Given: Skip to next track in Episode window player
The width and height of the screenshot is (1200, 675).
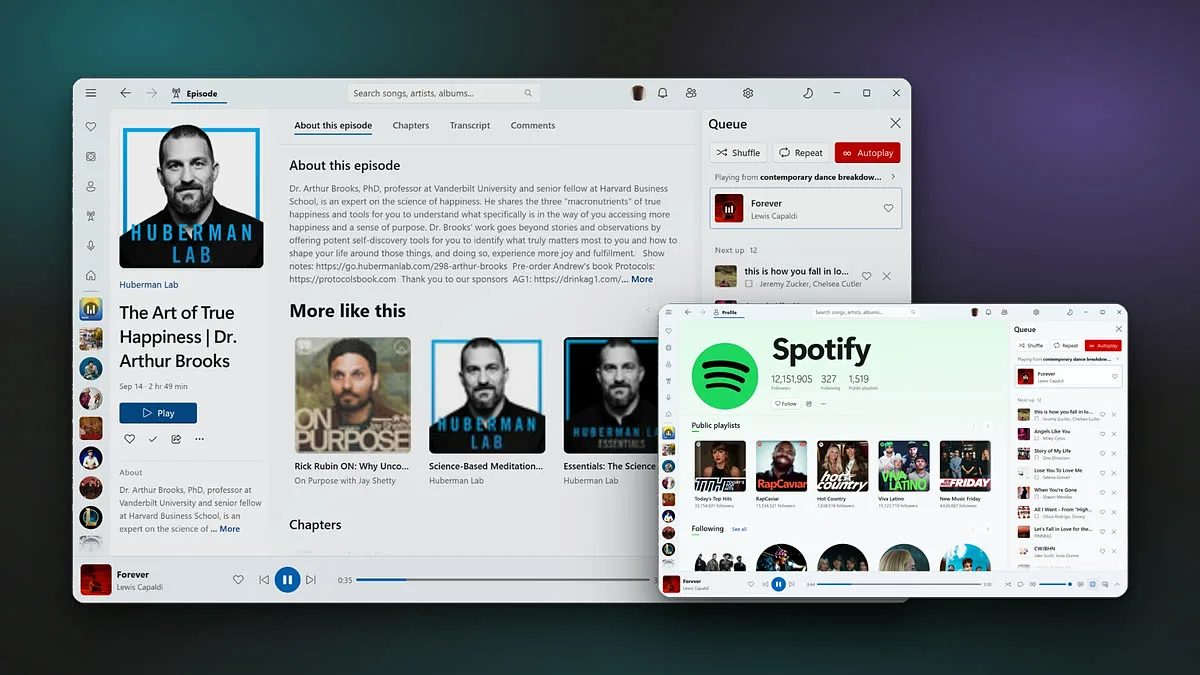Looking at the screenshot, I should (311, 579).
